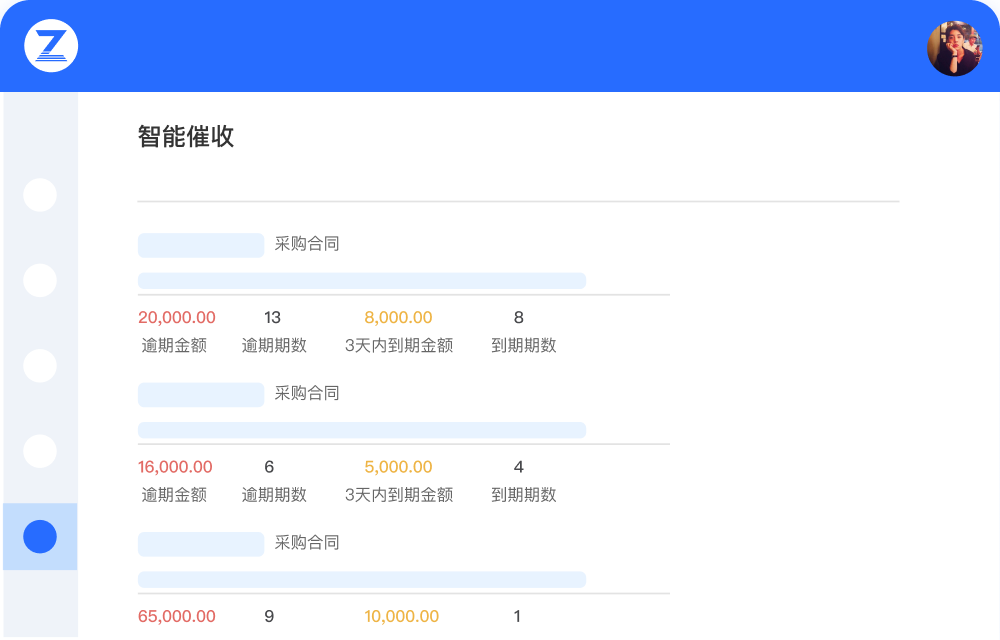The width and height of the screenshot is (1000, 640).
Task: Click the long placeholder bar under first contract
Action: [x=361, y=281]
